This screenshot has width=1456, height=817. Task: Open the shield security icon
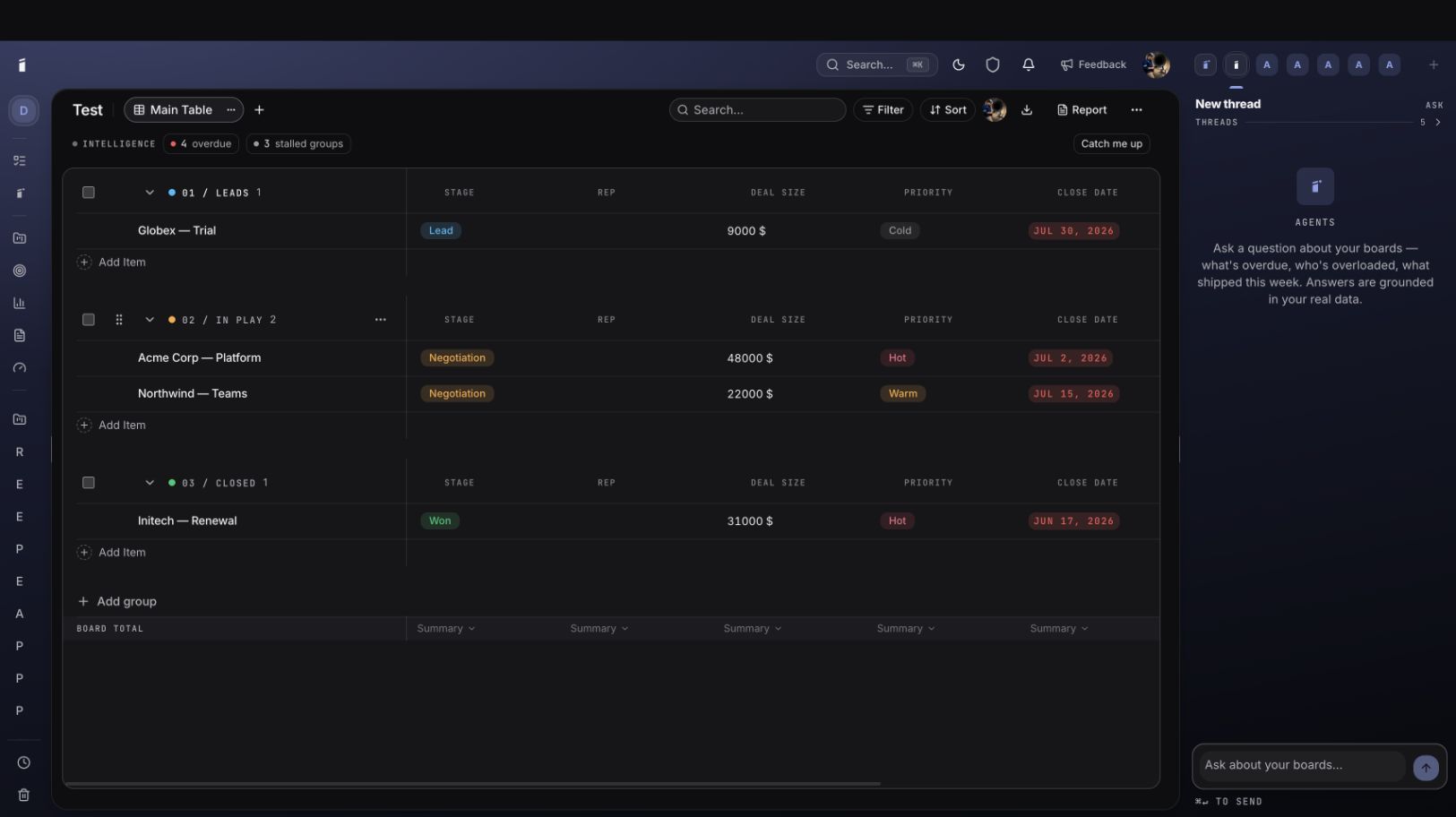993,64
